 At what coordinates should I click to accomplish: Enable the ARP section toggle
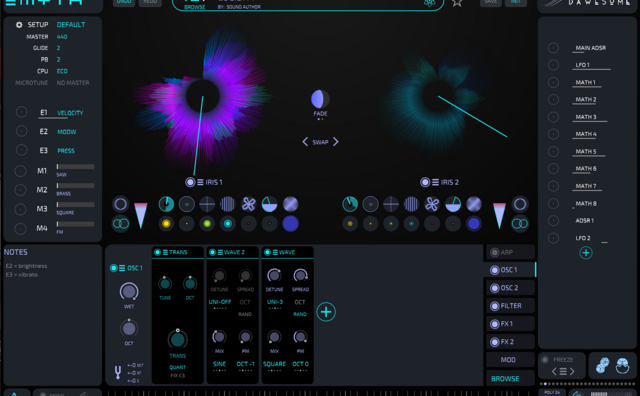tap(494, 253)
